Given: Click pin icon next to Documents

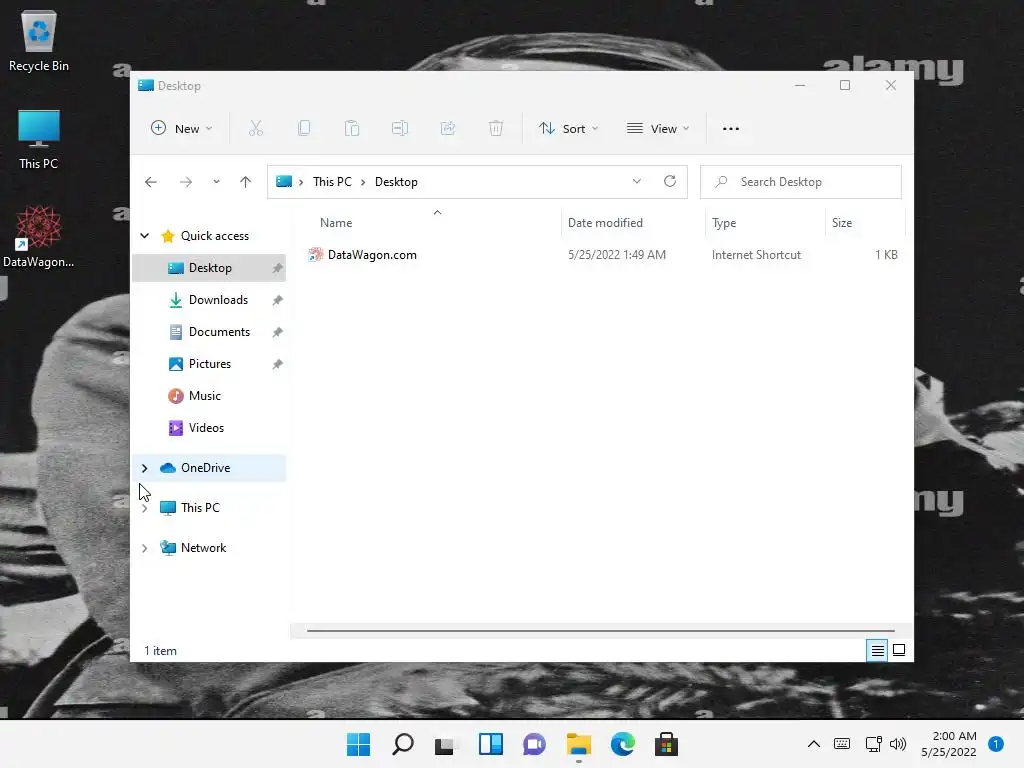Looking at the screenshot, I should (x=278, y=332).
